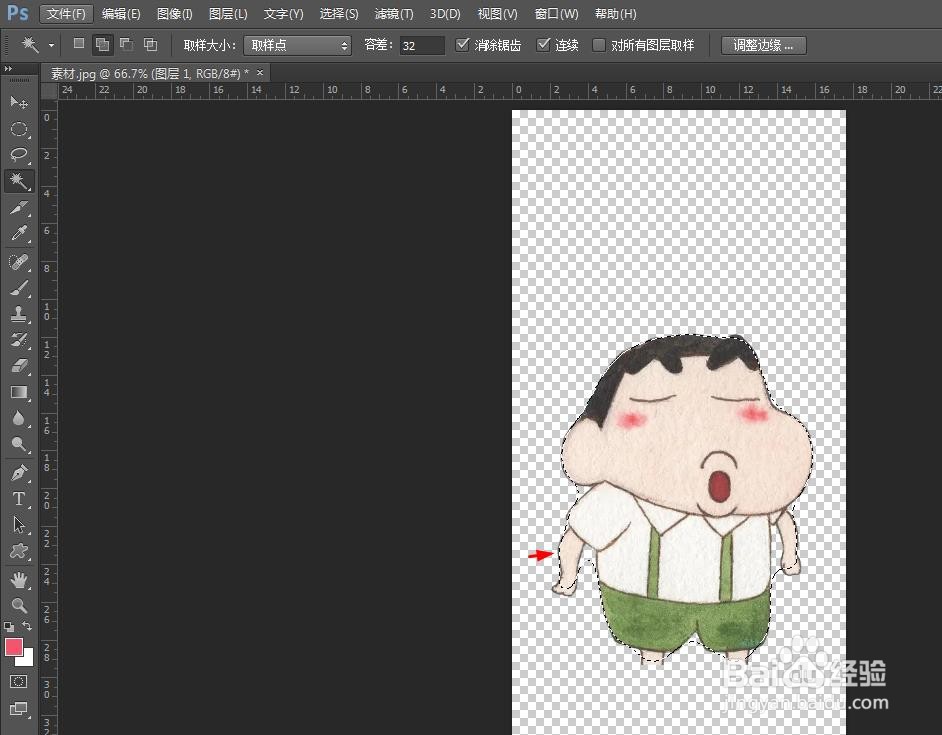Select the Pen tool
This screenshot has width=942, height=735.
(x=19, y=473)
